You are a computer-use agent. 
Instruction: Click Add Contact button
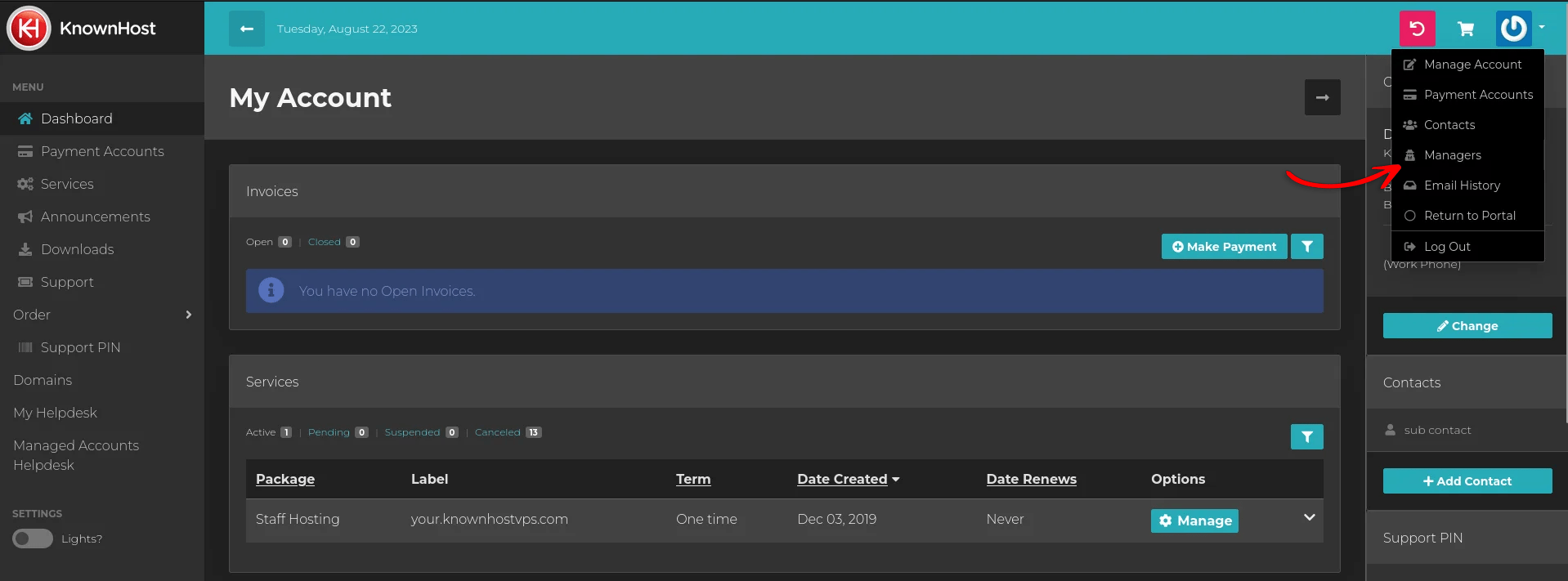(1467, 481)
